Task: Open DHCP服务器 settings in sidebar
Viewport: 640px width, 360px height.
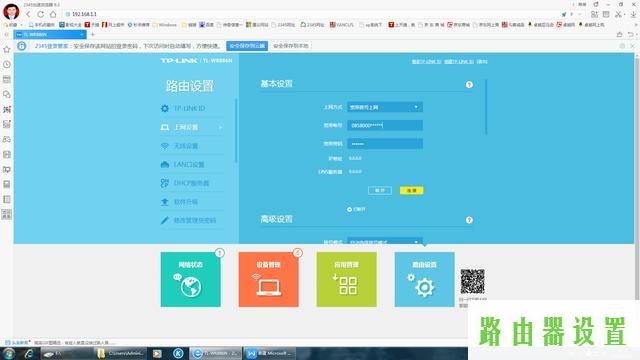Action: click(x=192, y=183)
